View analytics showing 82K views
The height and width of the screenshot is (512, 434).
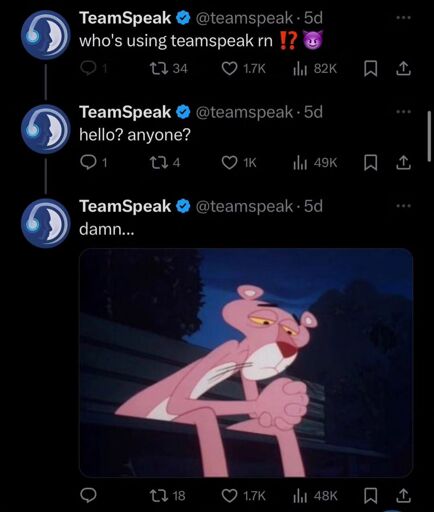[315, 69]
